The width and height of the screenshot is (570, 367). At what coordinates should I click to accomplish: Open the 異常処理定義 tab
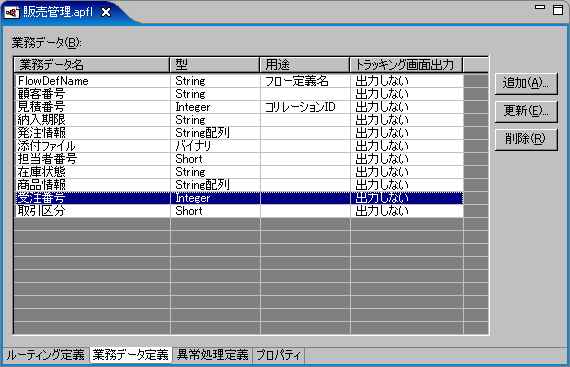tap(213, 355)
